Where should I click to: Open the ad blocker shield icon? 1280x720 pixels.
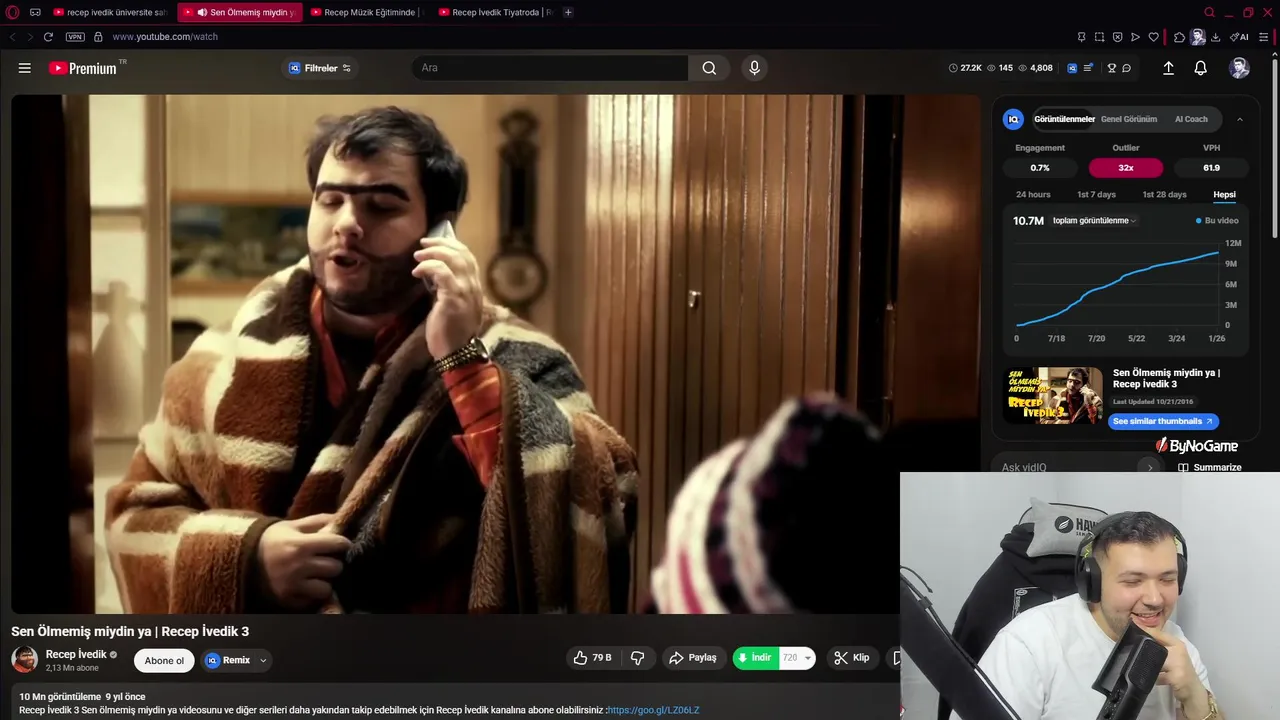1117,37
